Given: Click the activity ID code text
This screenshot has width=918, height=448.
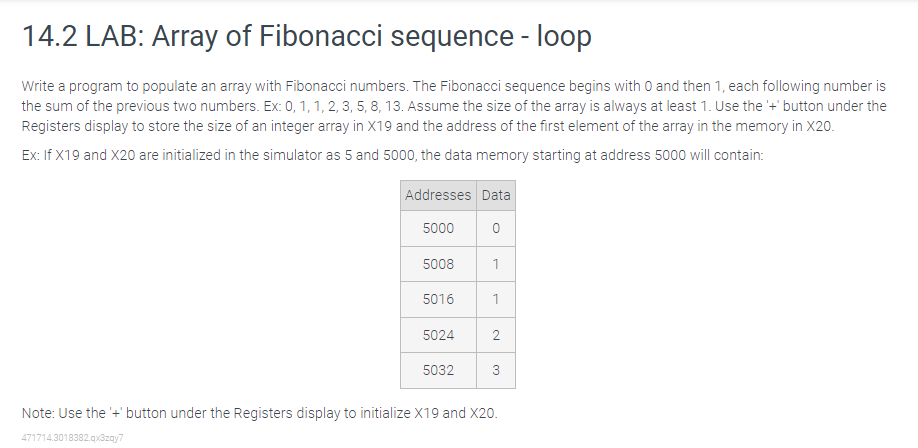Looking at the screenshot, I should [73, 438].
